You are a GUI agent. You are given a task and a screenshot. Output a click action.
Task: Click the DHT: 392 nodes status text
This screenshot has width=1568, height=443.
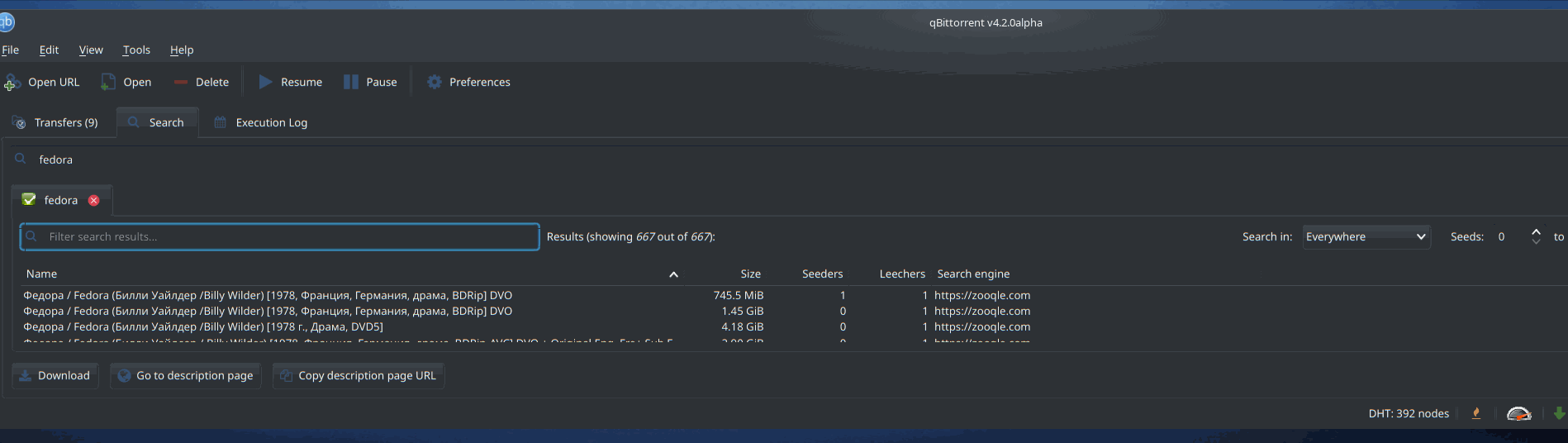coord(1409,413)
